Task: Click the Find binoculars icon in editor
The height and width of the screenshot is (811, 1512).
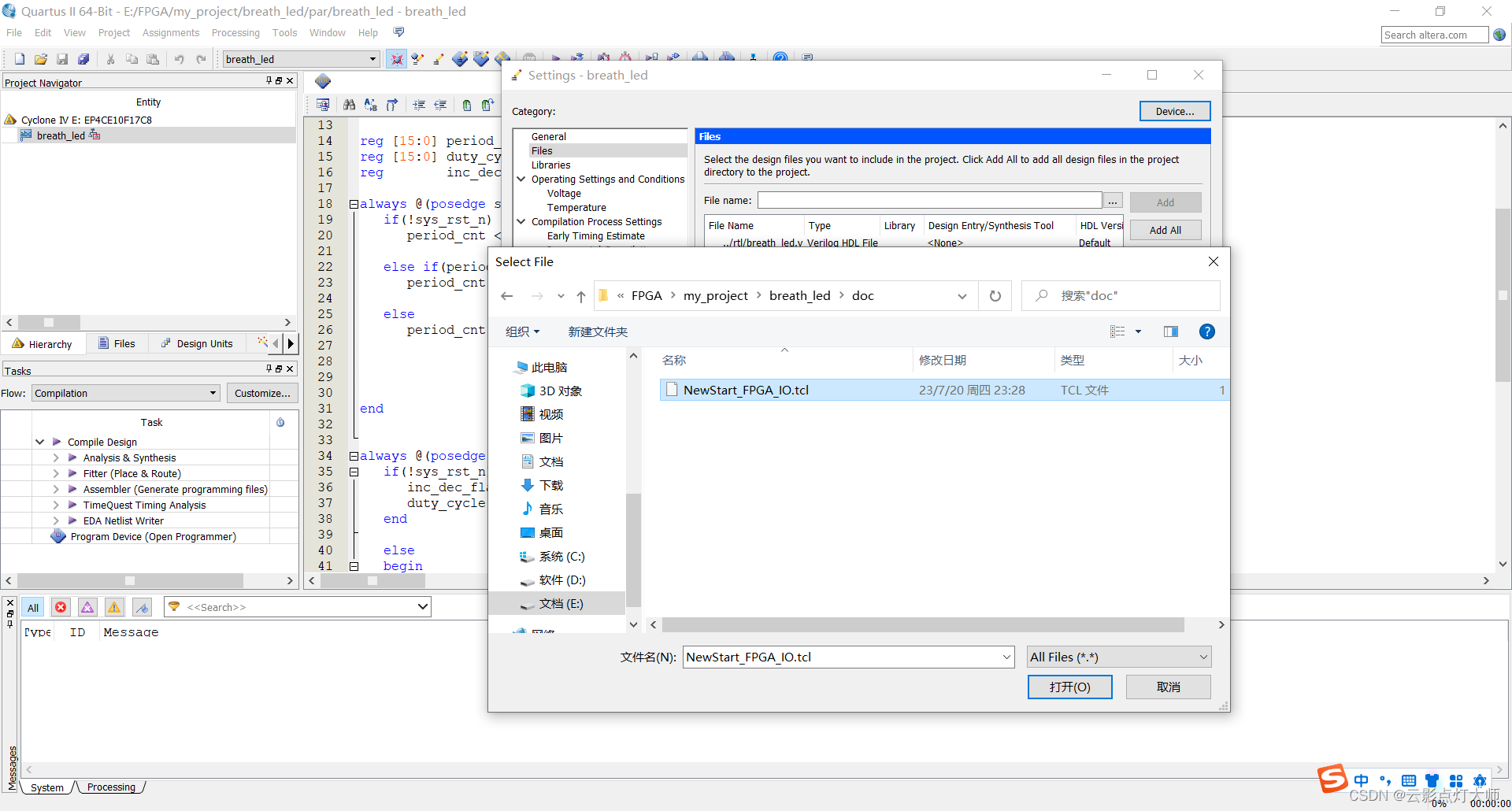Action: pos(349,105)
